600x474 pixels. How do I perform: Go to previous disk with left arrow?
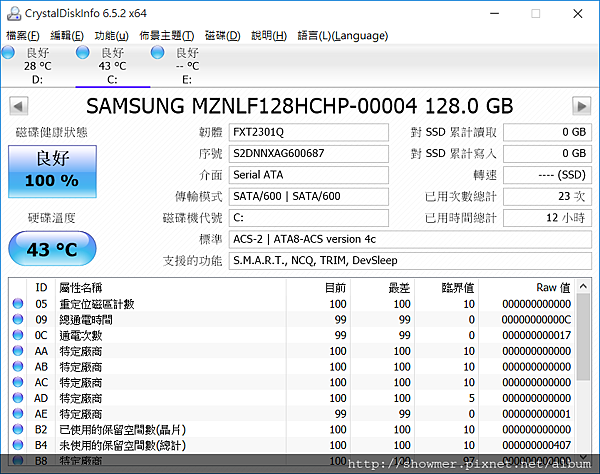click(19, 106)
